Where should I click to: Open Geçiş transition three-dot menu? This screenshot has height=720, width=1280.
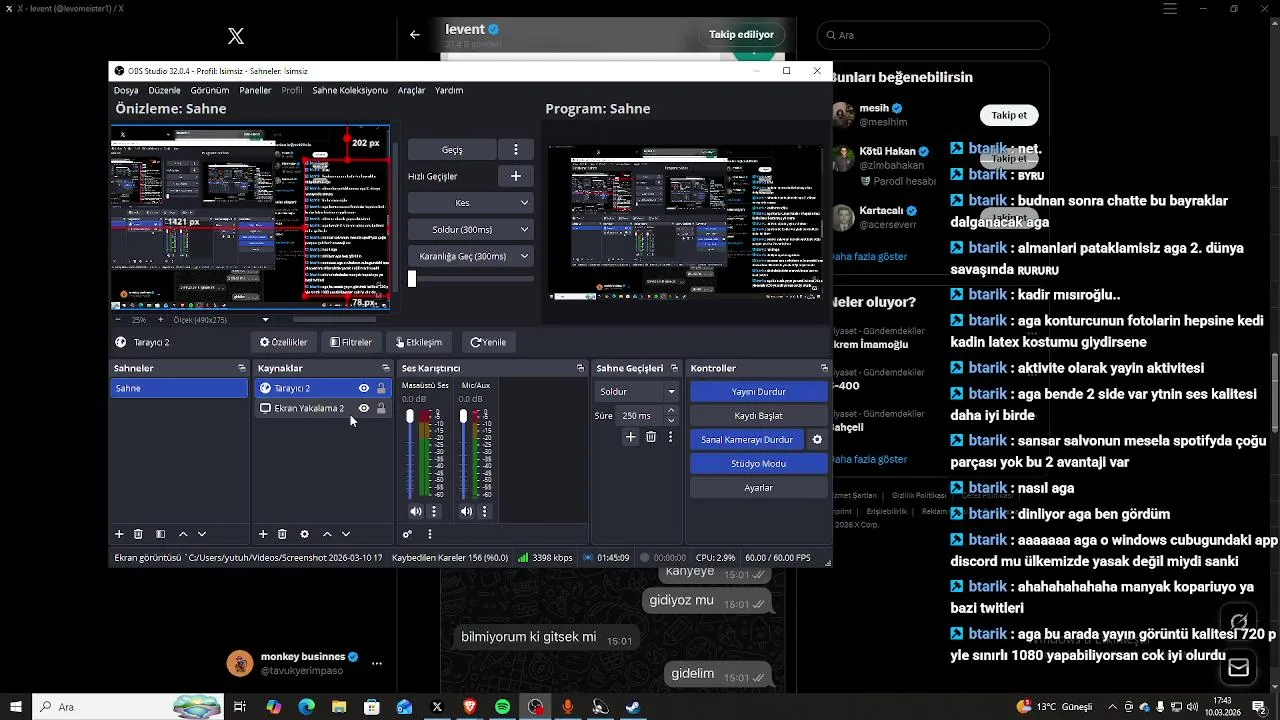[x=516, y=149]
